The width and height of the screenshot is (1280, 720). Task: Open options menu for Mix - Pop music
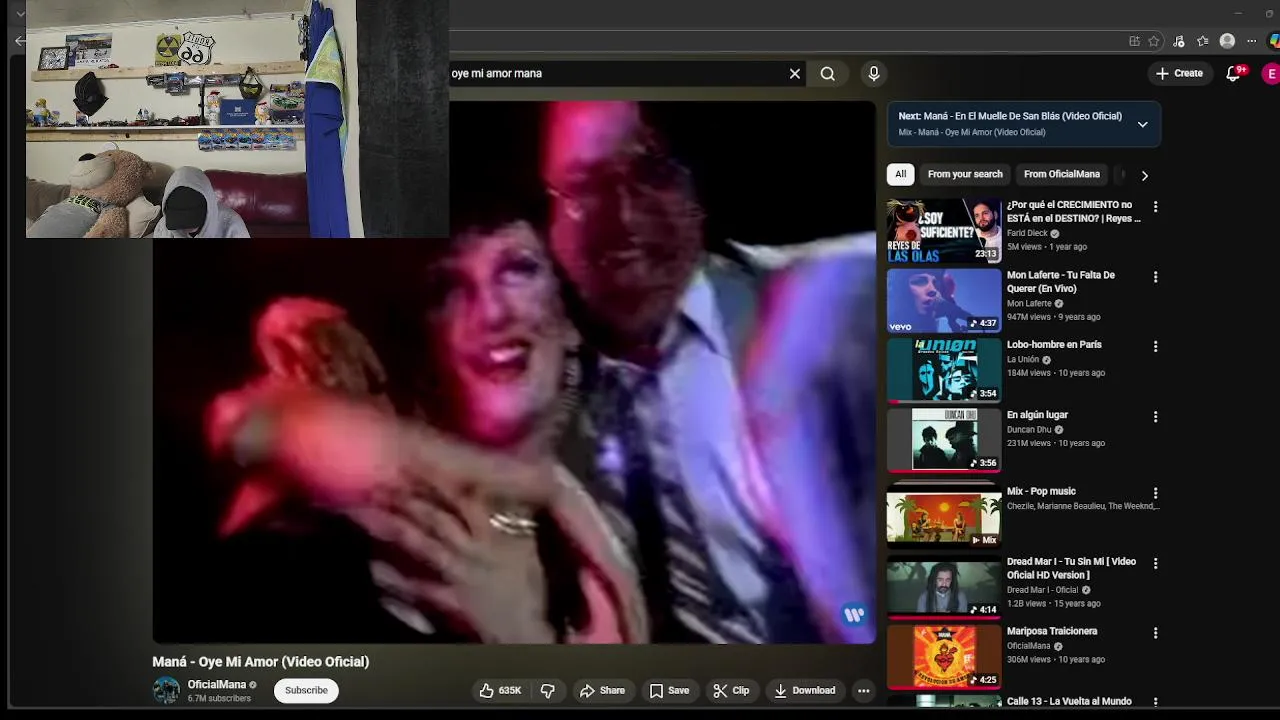click(x=1155, y=493)
